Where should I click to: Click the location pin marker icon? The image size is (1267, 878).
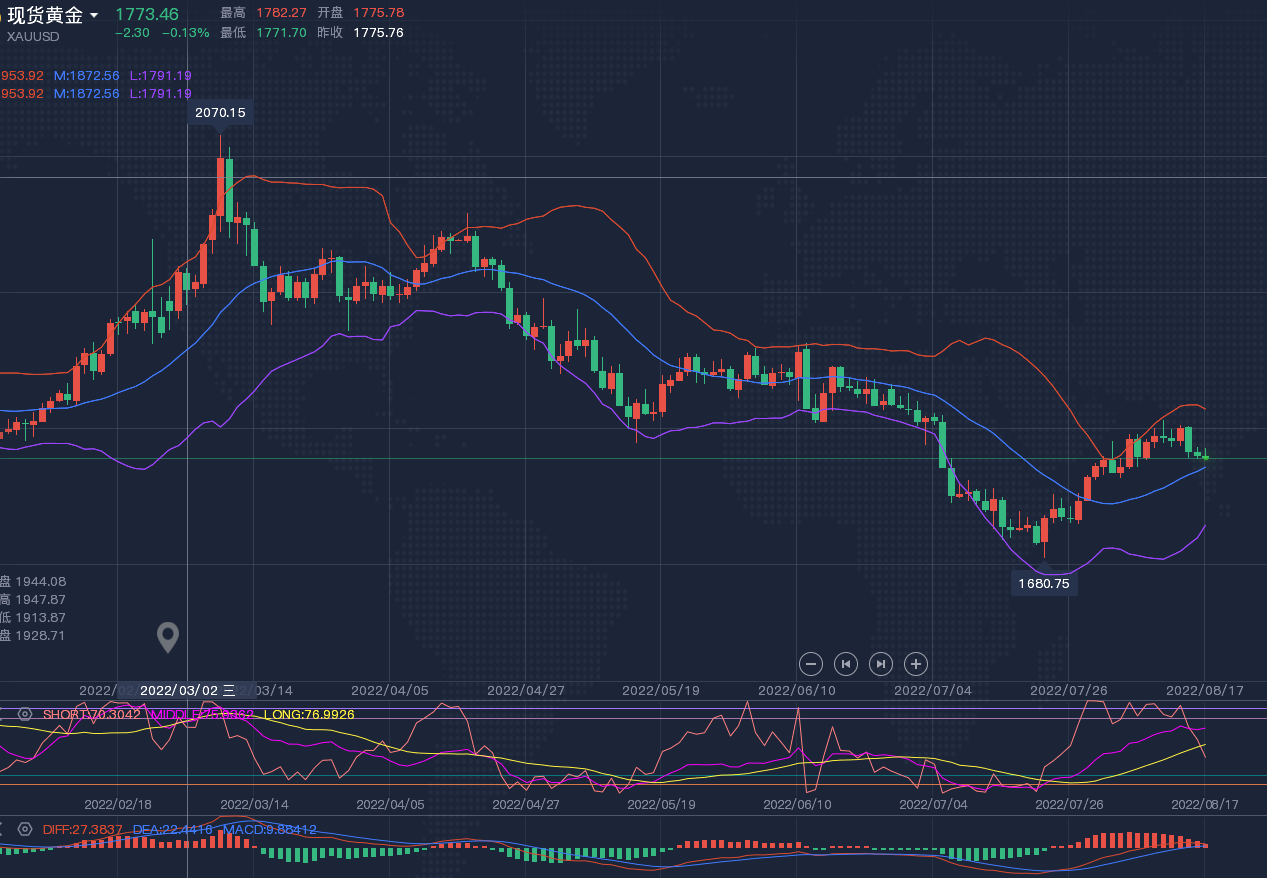pos(168,637)
